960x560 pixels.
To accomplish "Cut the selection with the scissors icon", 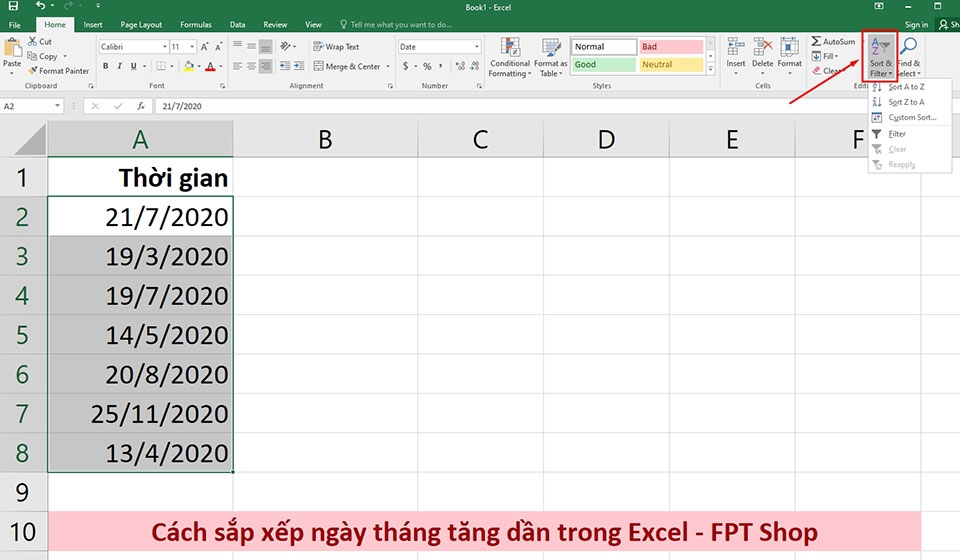I will (32, 41).
